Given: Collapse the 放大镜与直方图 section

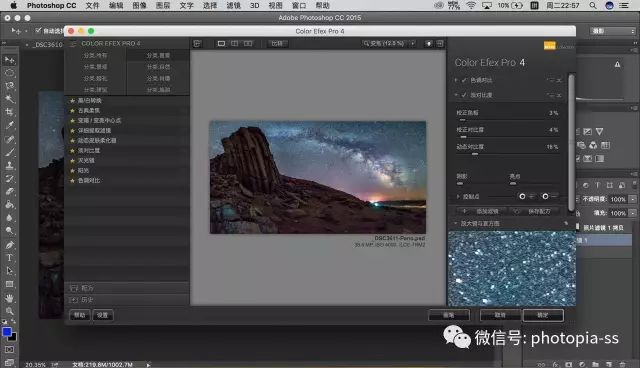Looking at the screenshot, I should (456, 223).
